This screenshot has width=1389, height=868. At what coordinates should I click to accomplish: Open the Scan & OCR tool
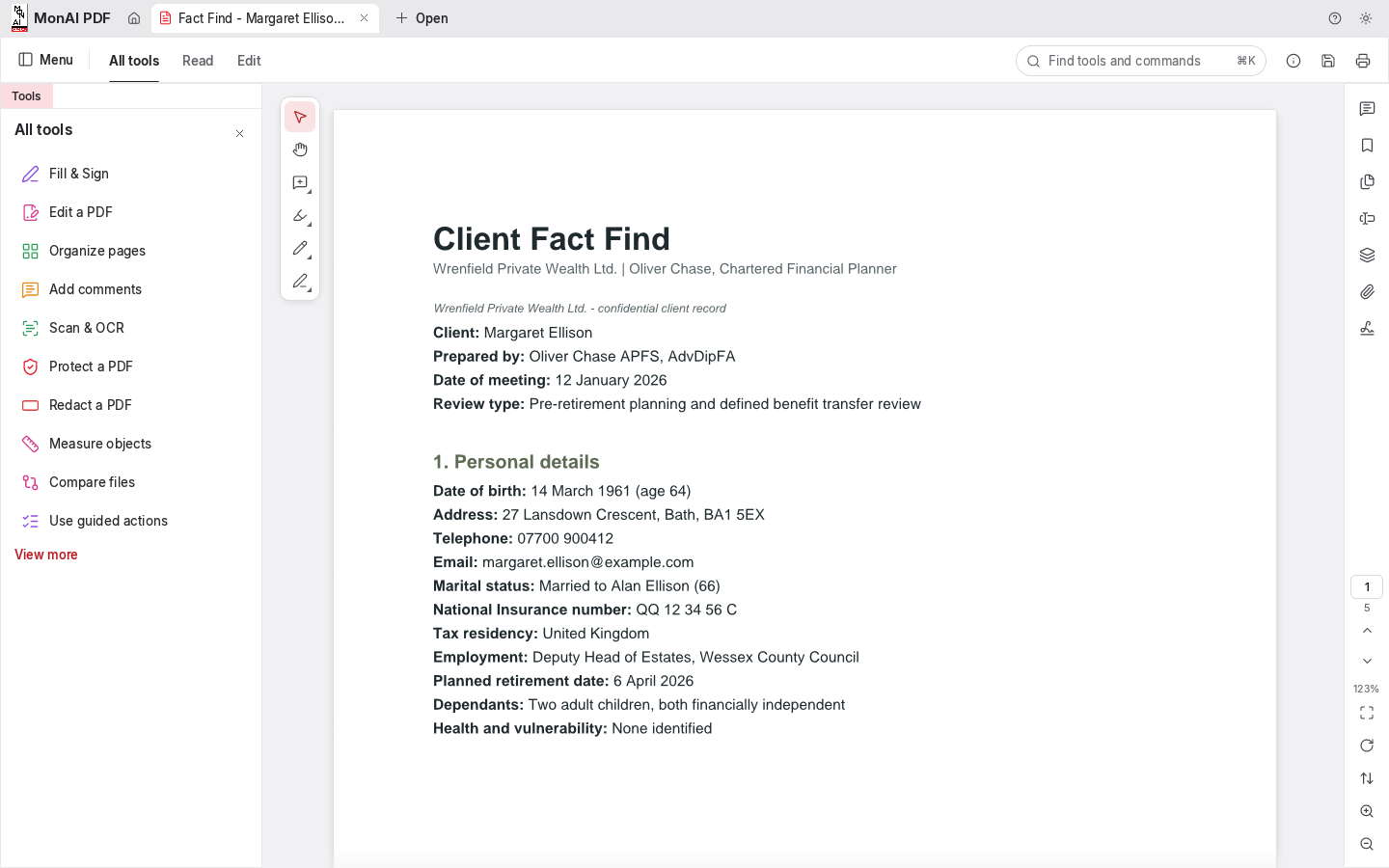coord(131,328)
